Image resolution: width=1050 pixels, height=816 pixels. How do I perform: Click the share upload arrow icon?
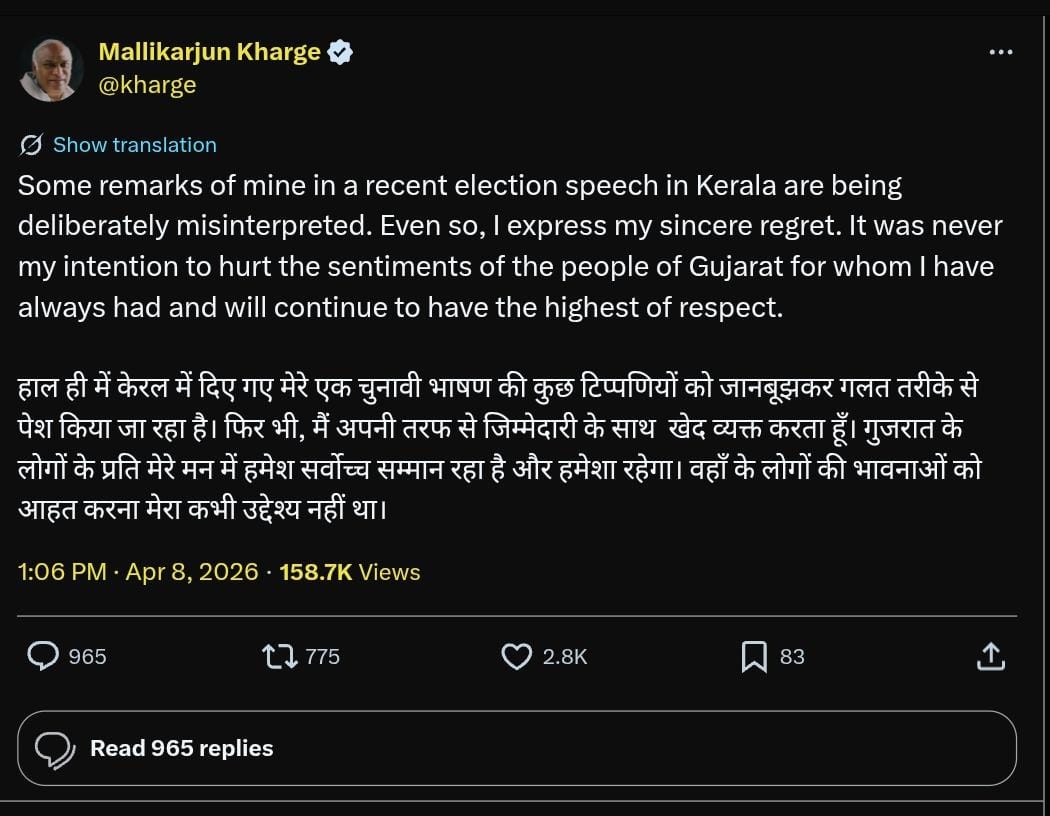[989, 656]
